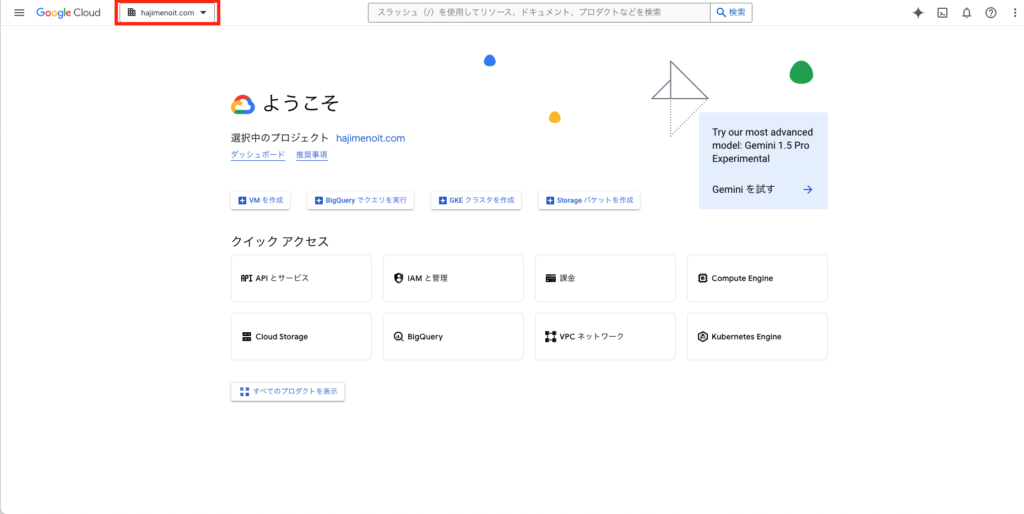
Task: Click the Google Cloud logo
Action: tap(68, 12)
